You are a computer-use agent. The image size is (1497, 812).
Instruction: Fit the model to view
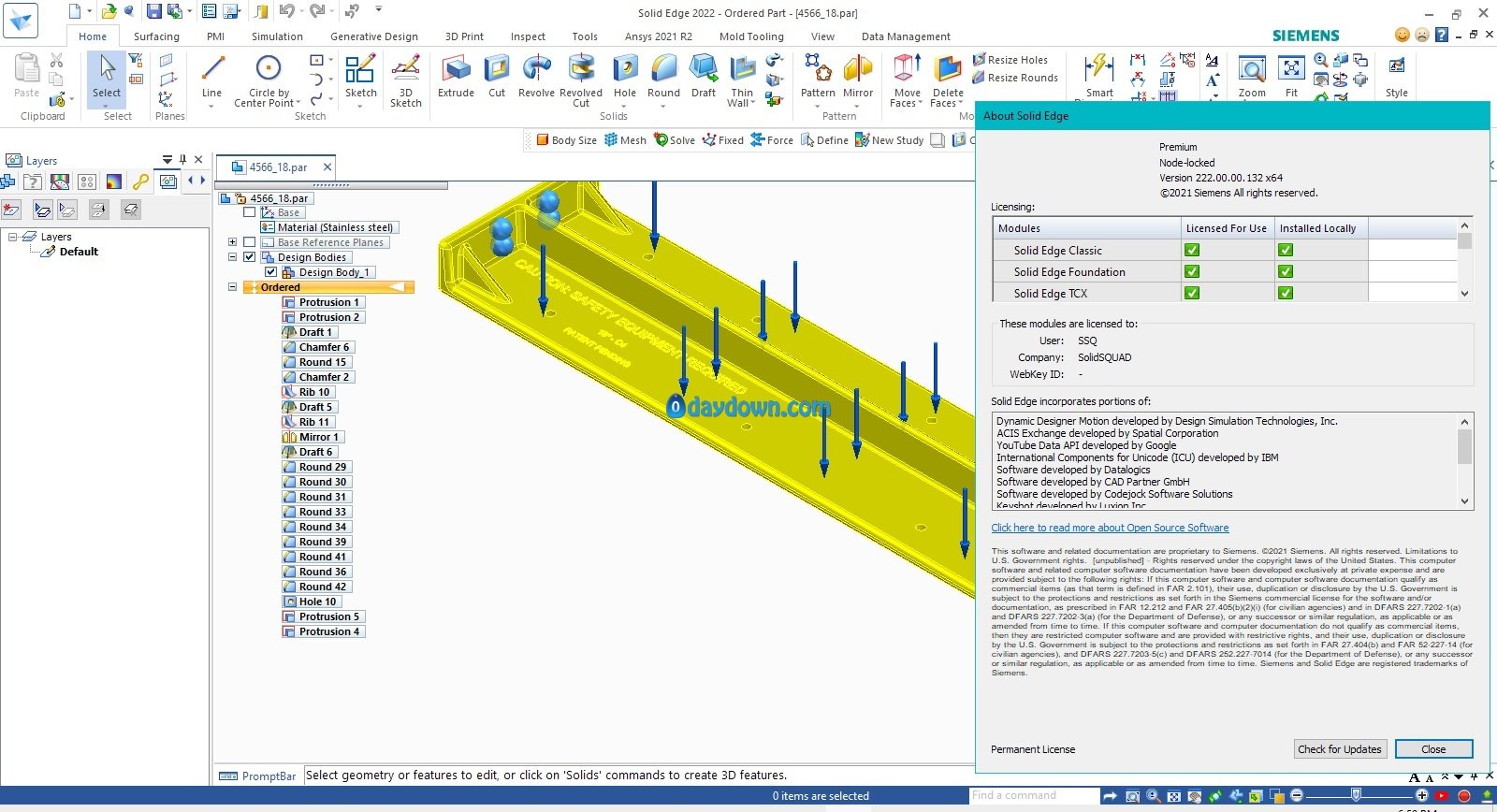(x=1291, y=77)
